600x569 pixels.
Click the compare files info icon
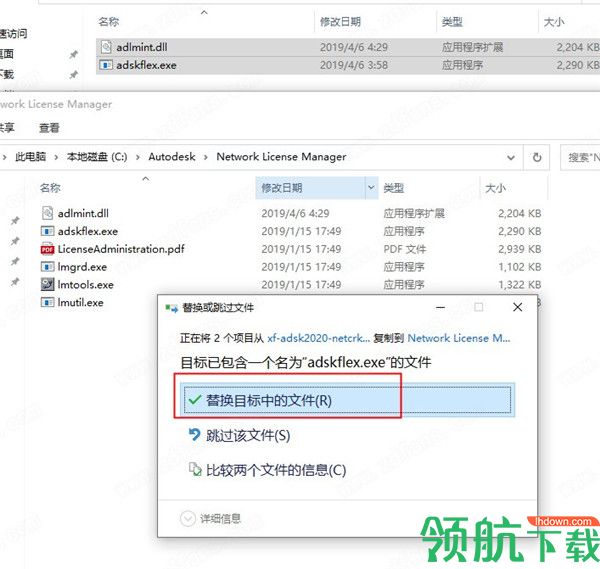195,470
